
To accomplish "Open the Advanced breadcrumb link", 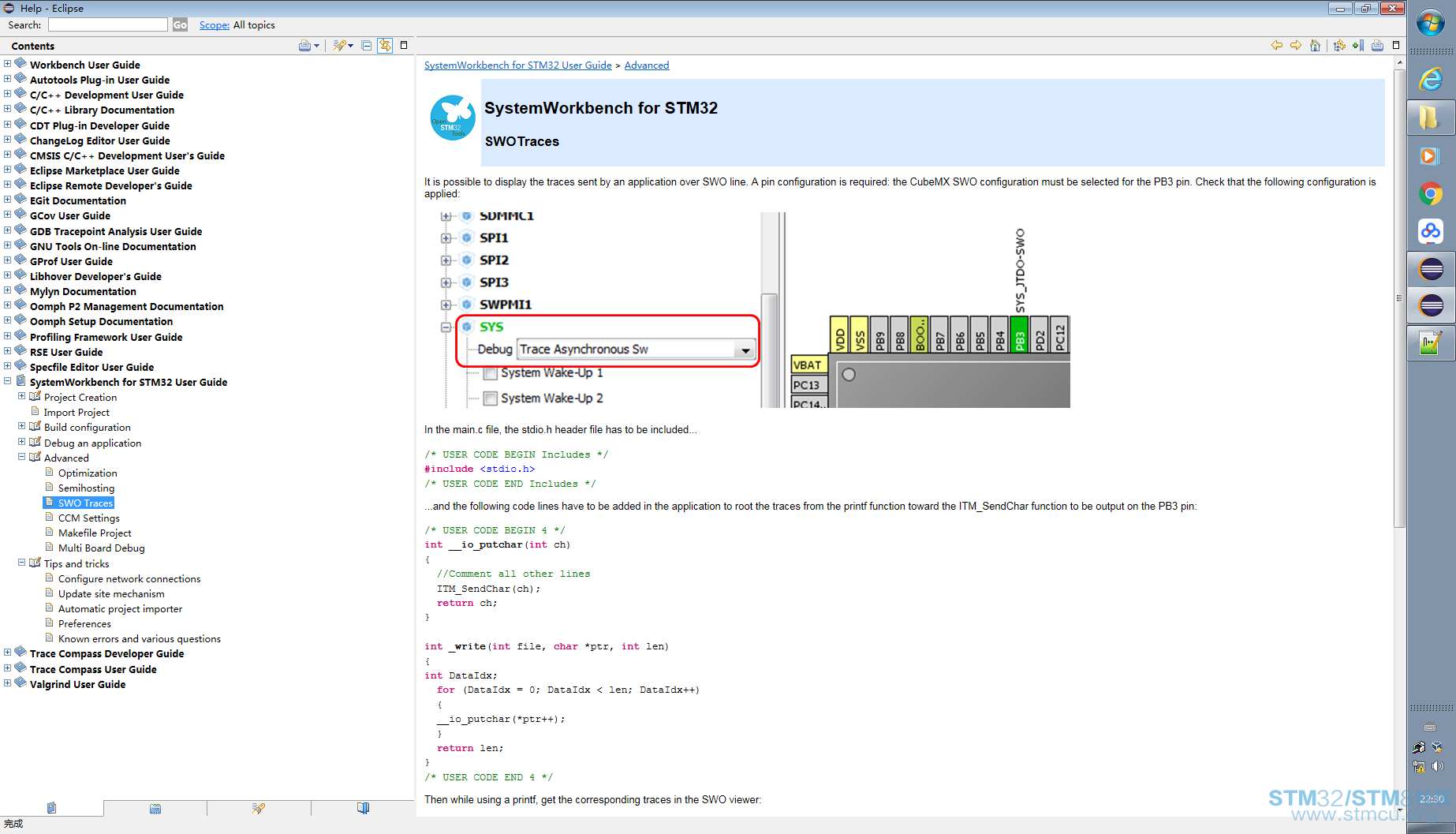I will pos(647,65).
